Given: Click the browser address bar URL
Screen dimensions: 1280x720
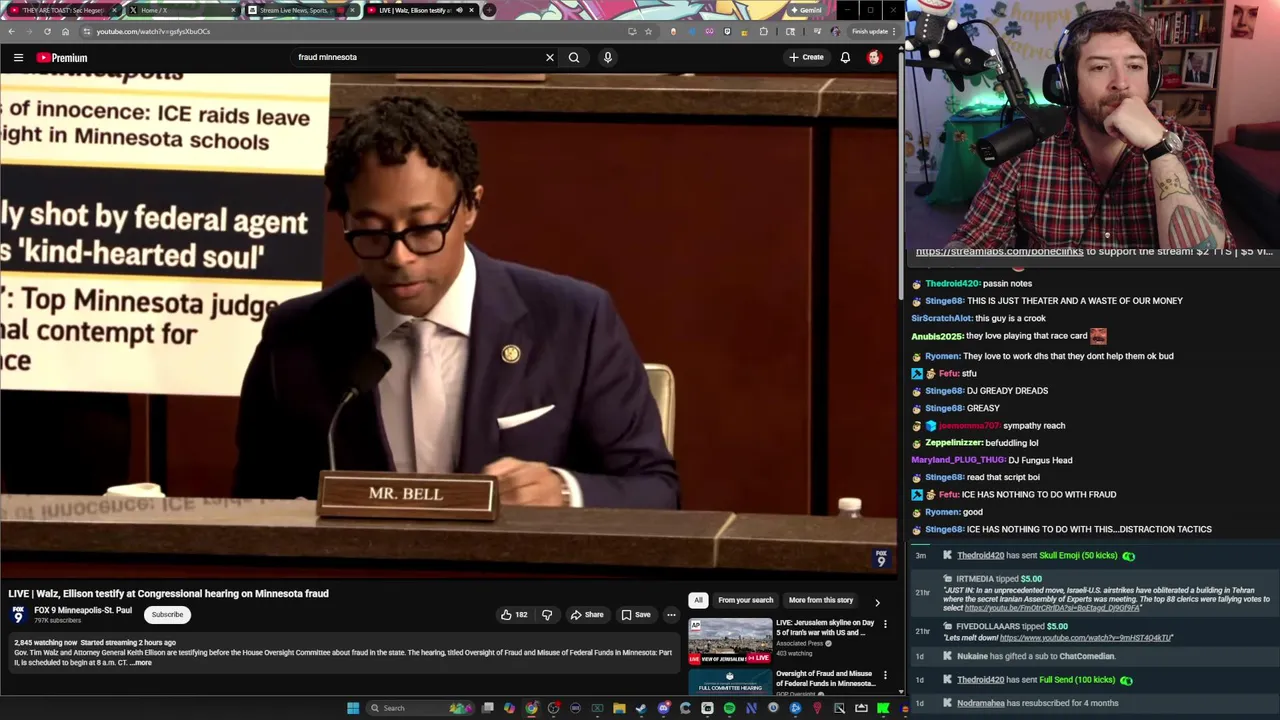Looking at the screenshot, I should click(153, 31).
